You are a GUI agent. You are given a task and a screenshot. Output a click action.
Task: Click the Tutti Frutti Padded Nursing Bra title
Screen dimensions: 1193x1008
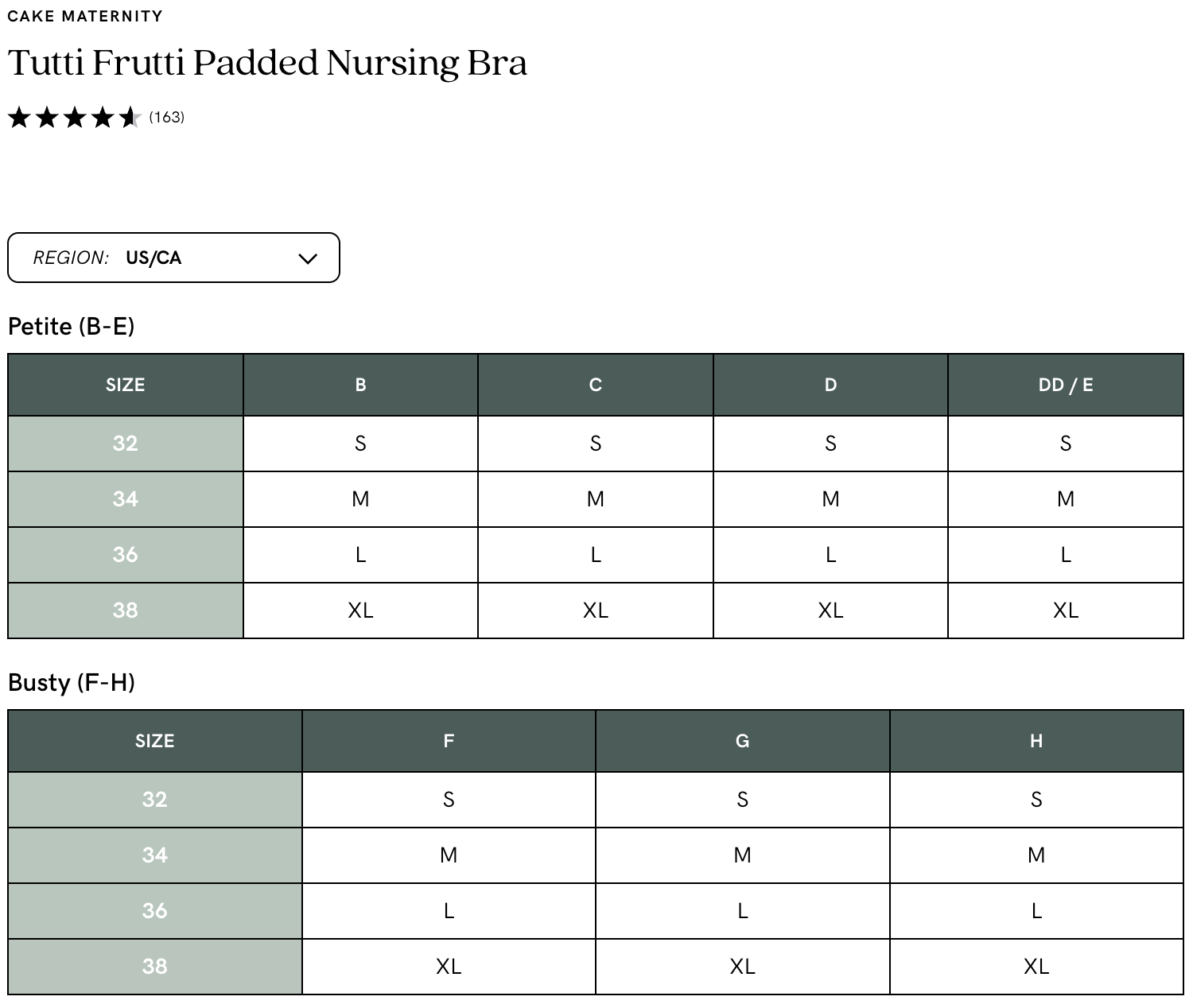[267, 64]
